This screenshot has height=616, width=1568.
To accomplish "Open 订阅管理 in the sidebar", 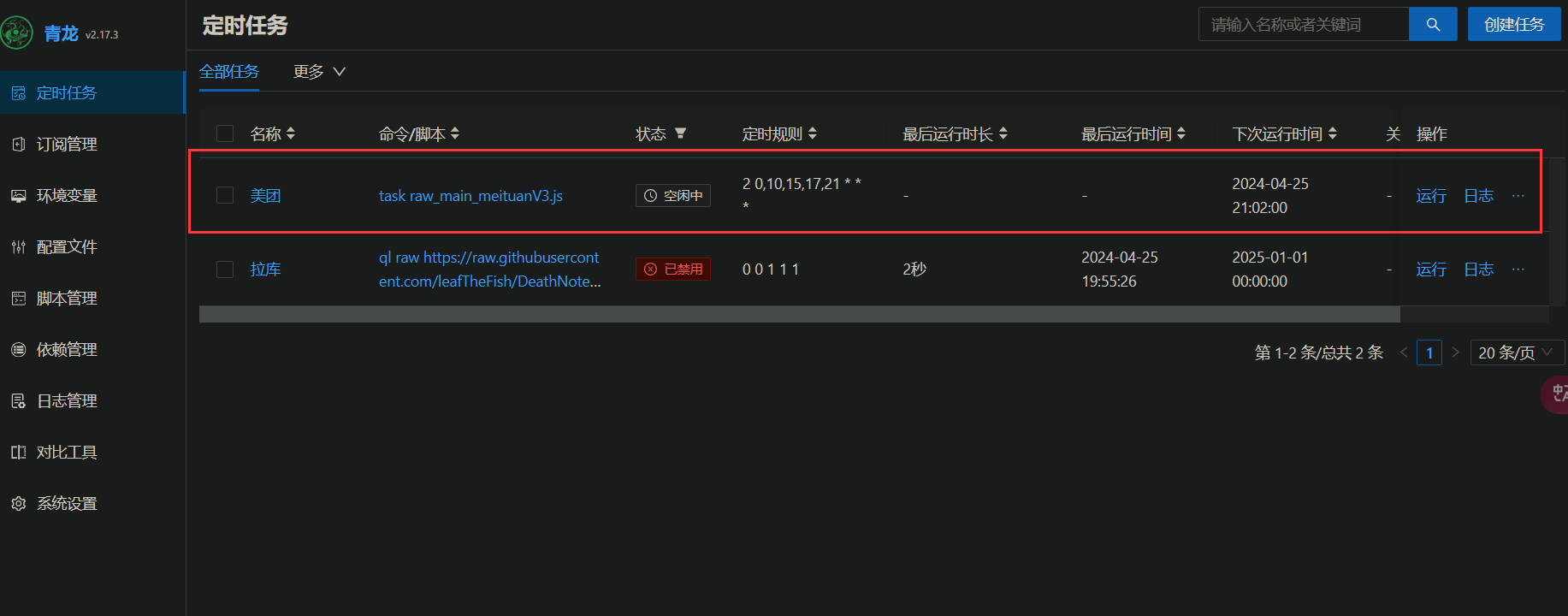I will click(92, 144).
